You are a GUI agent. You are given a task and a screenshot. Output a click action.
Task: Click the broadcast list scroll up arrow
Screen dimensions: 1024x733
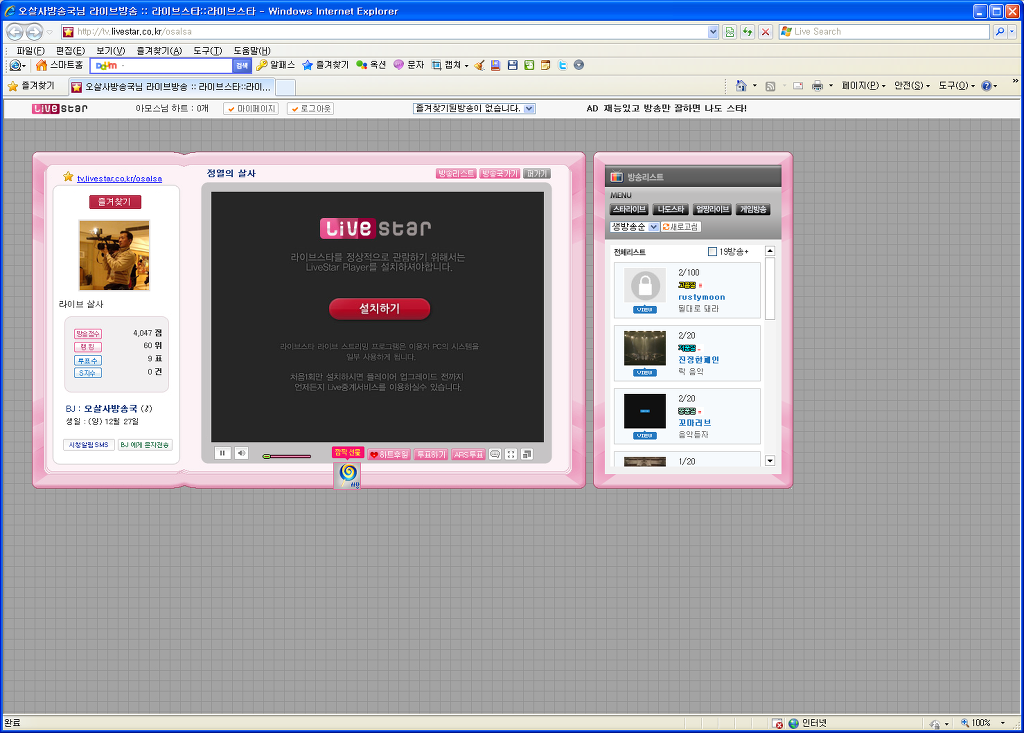tap(770, 251)
